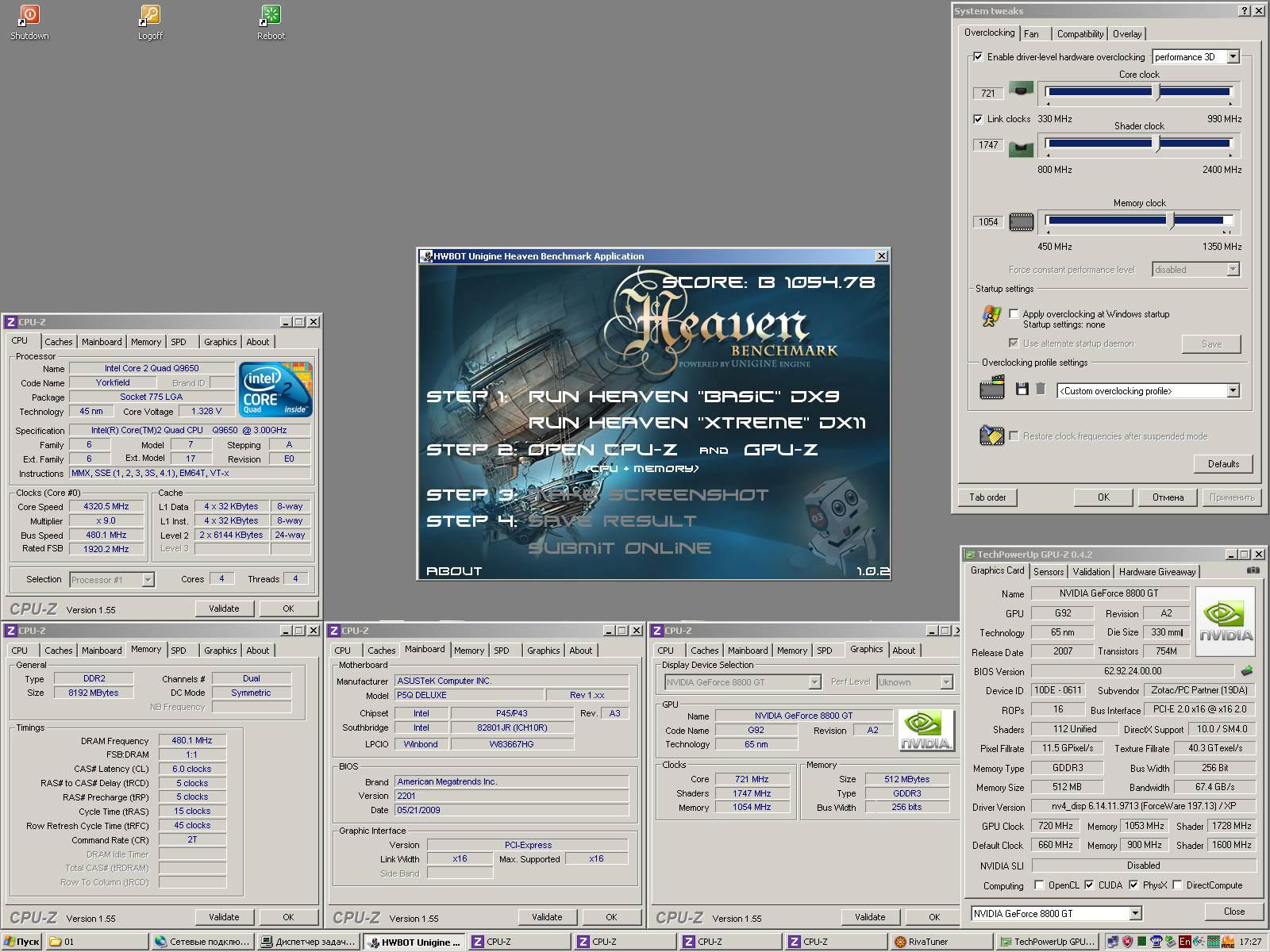Viewport: 1270px width, 952px height.
Task: Delete overclocking profile with trash icon
Action: [1041, 390]
